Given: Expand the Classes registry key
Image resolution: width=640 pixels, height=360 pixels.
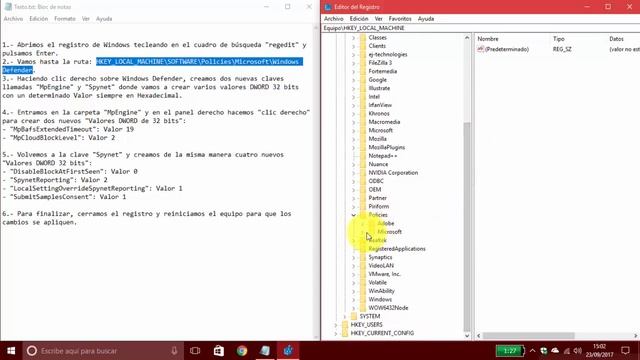Looking at the screenshot, I should [x=353, y=38].
